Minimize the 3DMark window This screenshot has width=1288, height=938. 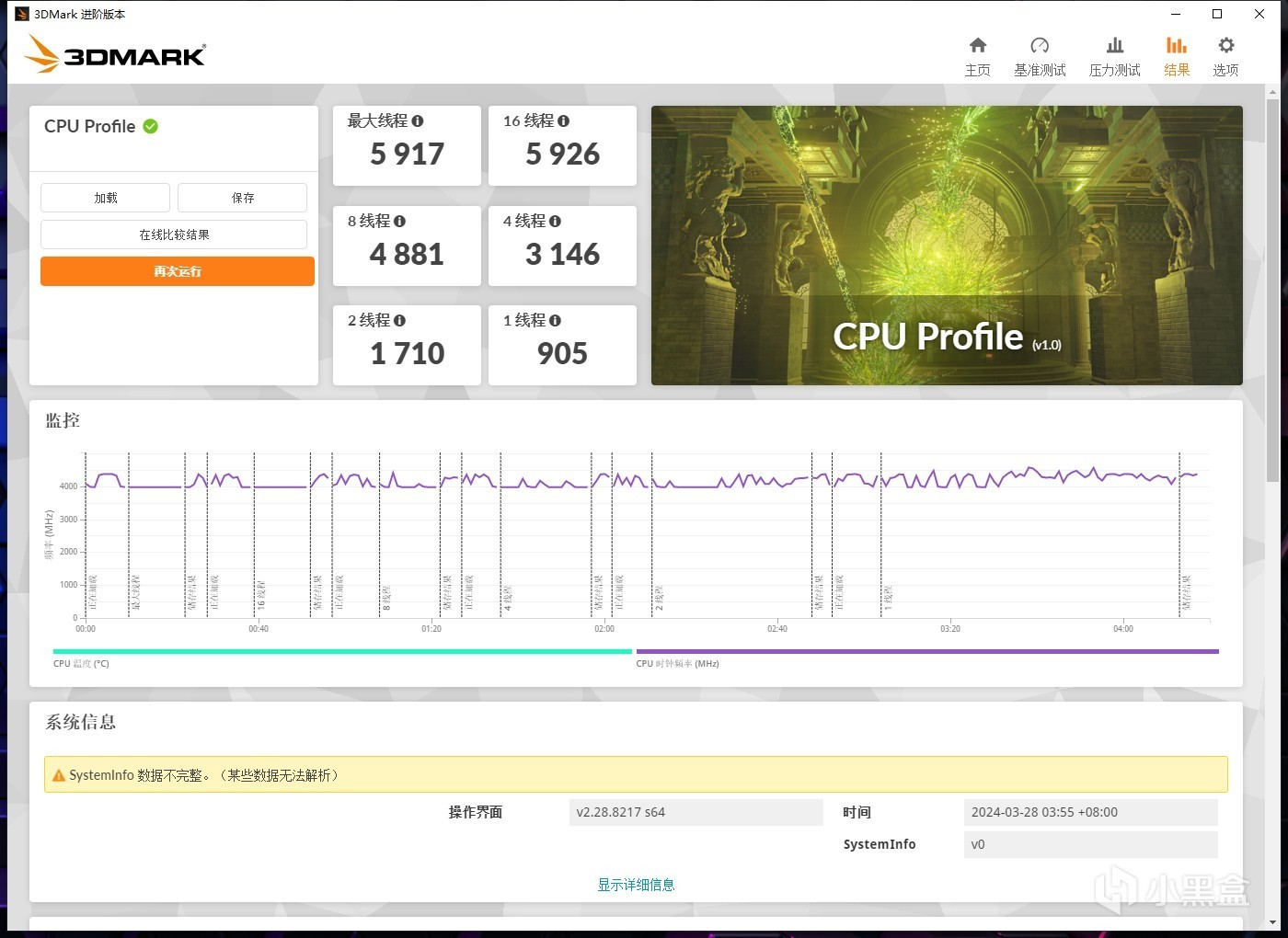point(1176,14)
